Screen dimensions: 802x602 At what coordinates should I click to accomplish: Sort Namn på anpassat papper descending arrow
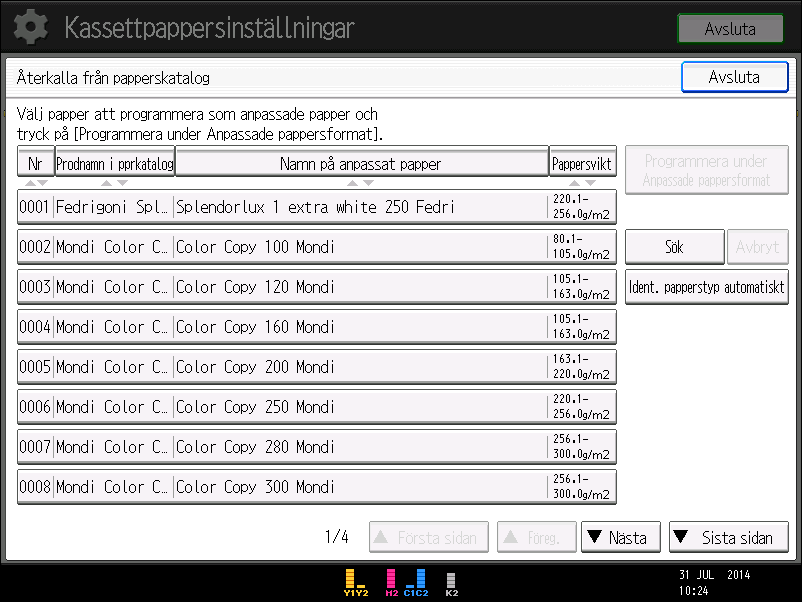(368, 183)
